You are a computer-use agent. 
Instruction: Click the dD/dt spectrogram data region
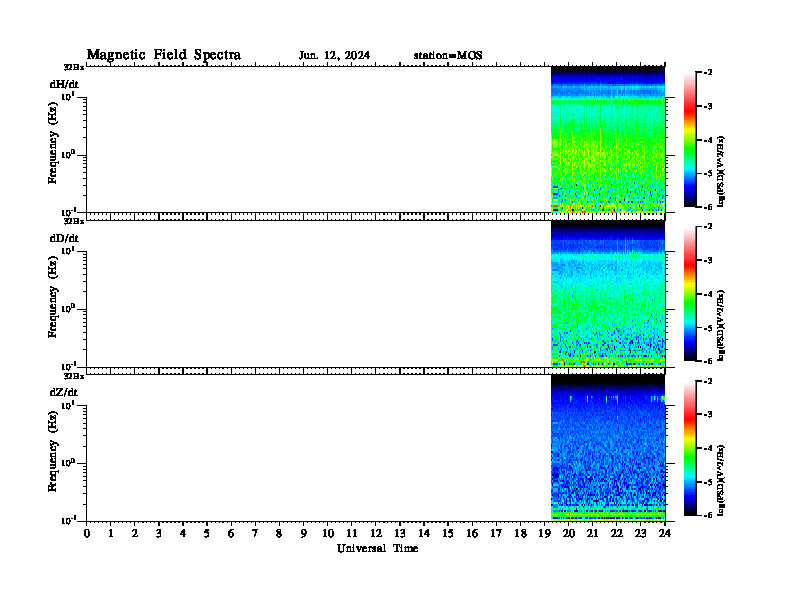tap(608, 293)
